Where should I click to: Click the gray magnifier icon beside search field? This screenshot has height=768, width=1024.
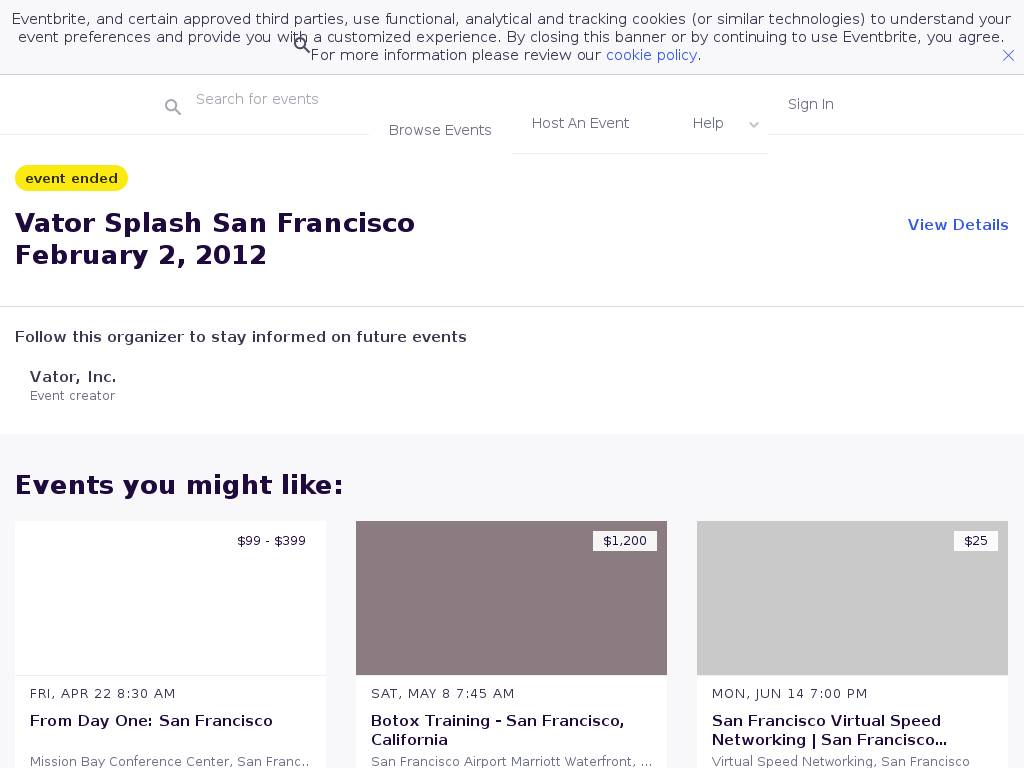(x=173, y=107)
